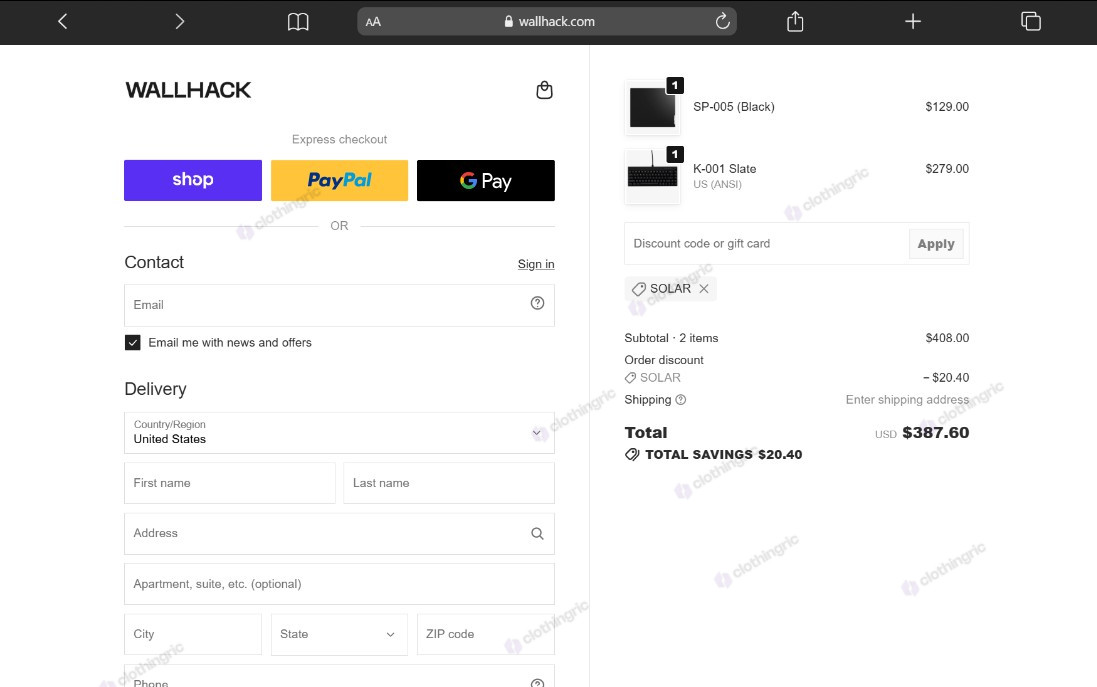This screenshot has width=1097, height=687.
Task: Click the $279.00 price
Action: tap(947, 169)
